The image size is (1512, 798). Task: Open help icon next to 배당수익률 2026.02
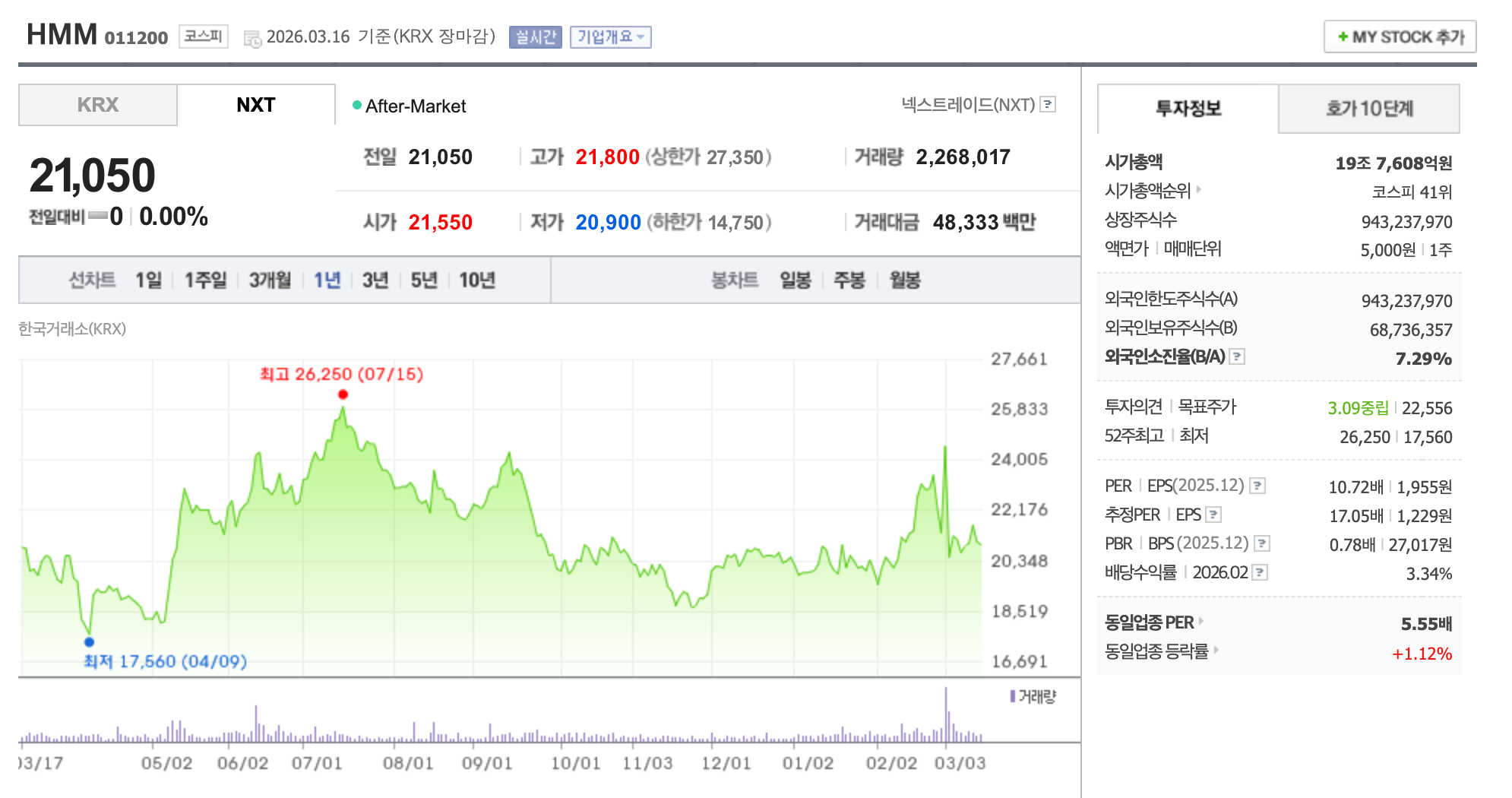pyautogui.click(x=1260, y=572)
